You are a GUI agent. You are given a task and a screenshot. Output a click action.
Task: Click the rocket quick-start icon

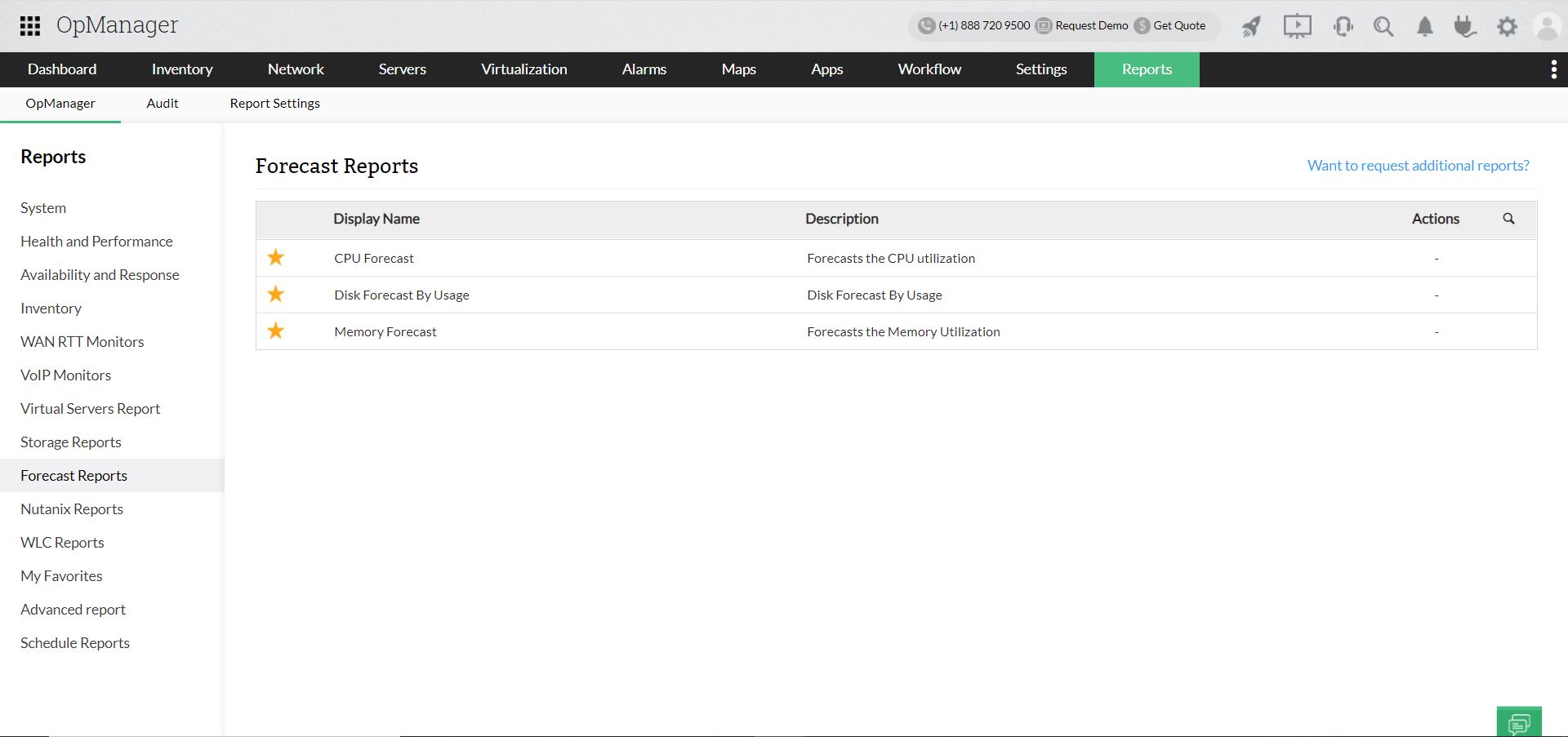click(x=1251, y=27)
